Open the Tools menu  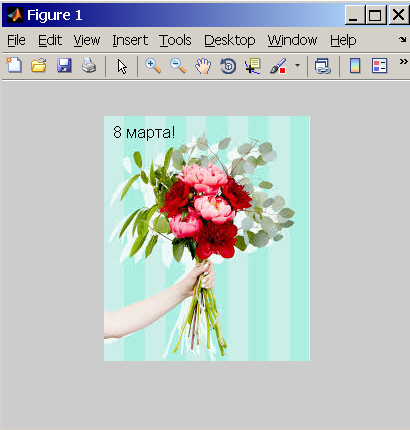(175, 40)
